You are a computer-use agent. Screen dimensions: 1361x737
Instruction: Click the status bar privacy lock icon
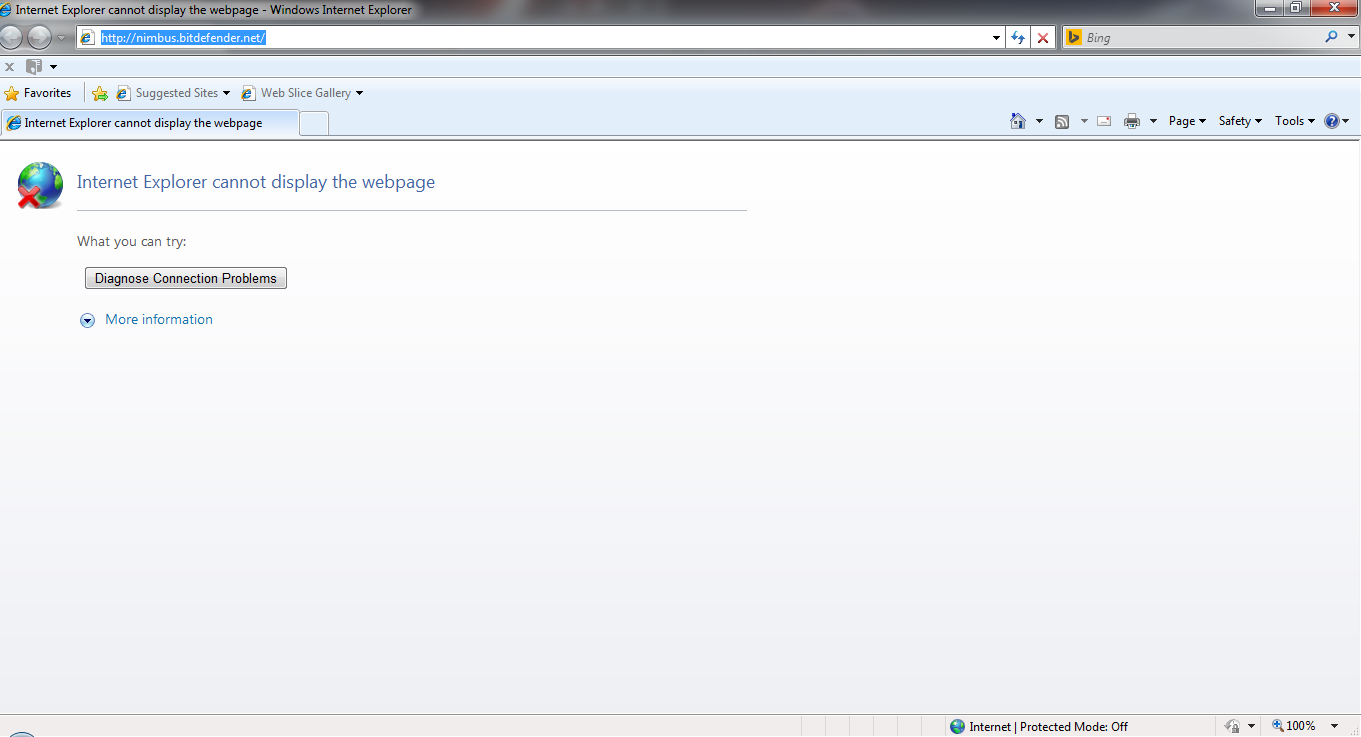click(x=1233, y=727)
